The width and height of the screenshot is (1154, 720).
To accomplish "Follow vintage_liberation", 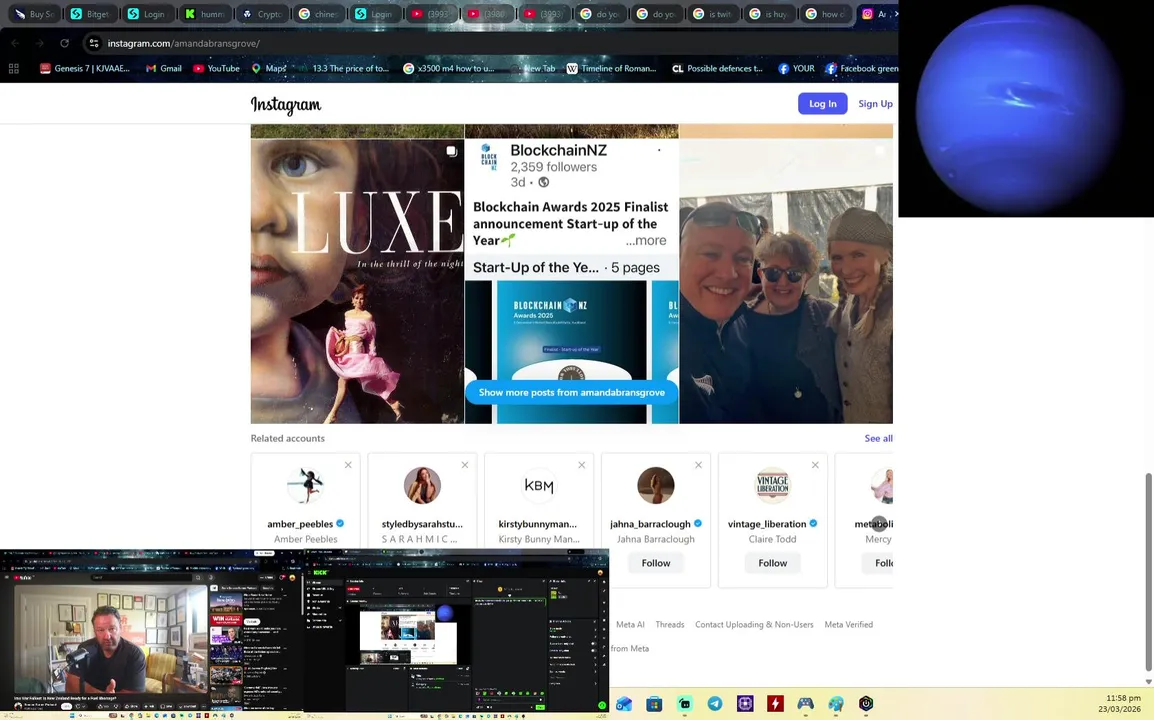I will point(772,563).
